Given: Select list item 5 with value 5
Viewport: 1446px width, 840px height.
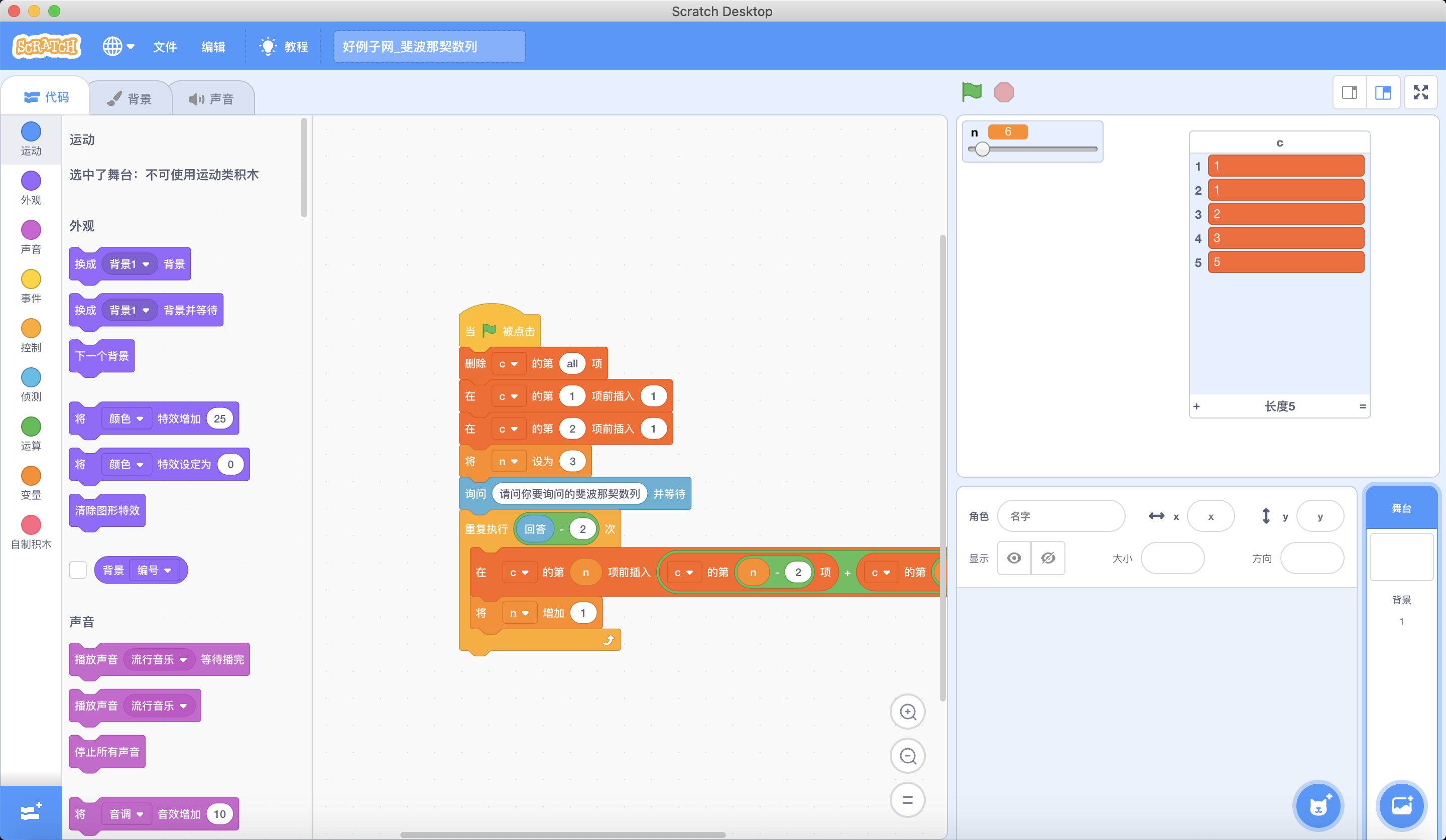Looking at the screenshot, I should pos(1286,262).
